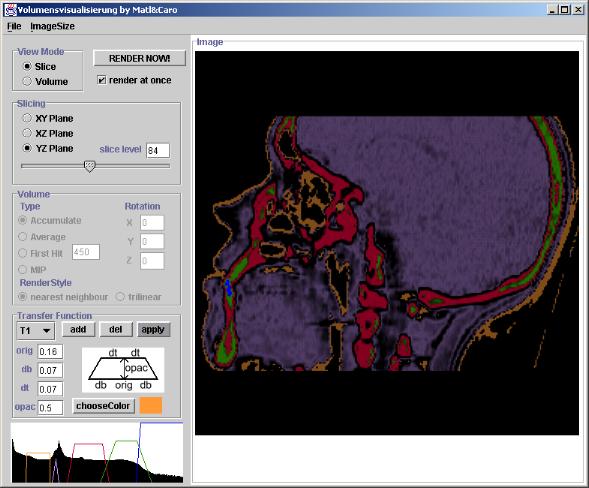The image size is (589, 488).
Task: Click the del transfer function button
Action: coord(116,329)
